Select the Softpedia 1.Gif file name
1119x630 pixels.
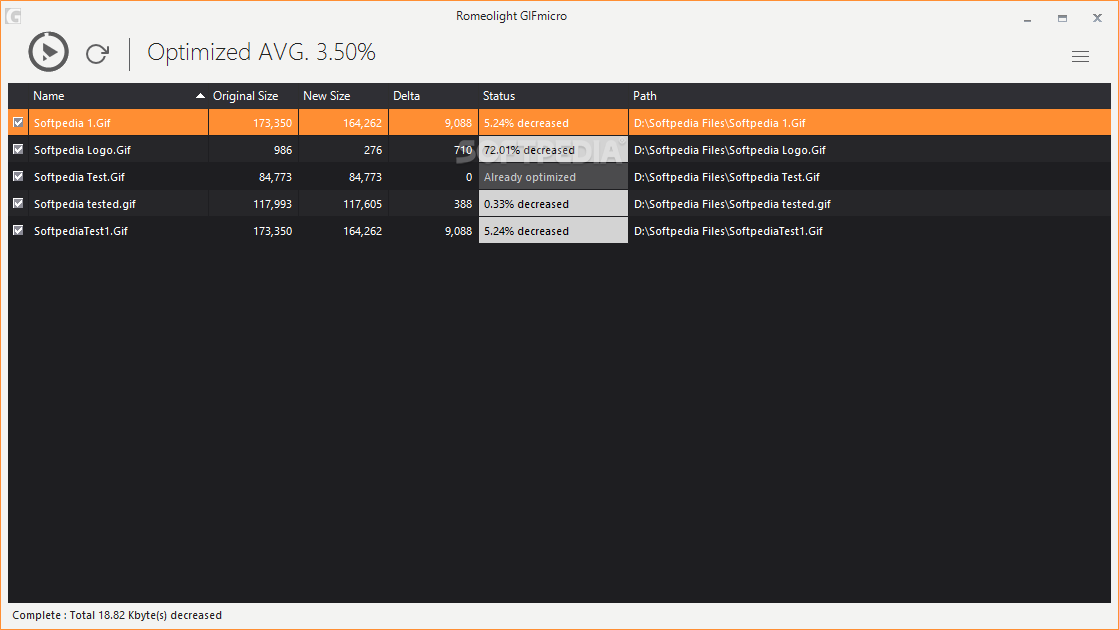click(72, 123)
